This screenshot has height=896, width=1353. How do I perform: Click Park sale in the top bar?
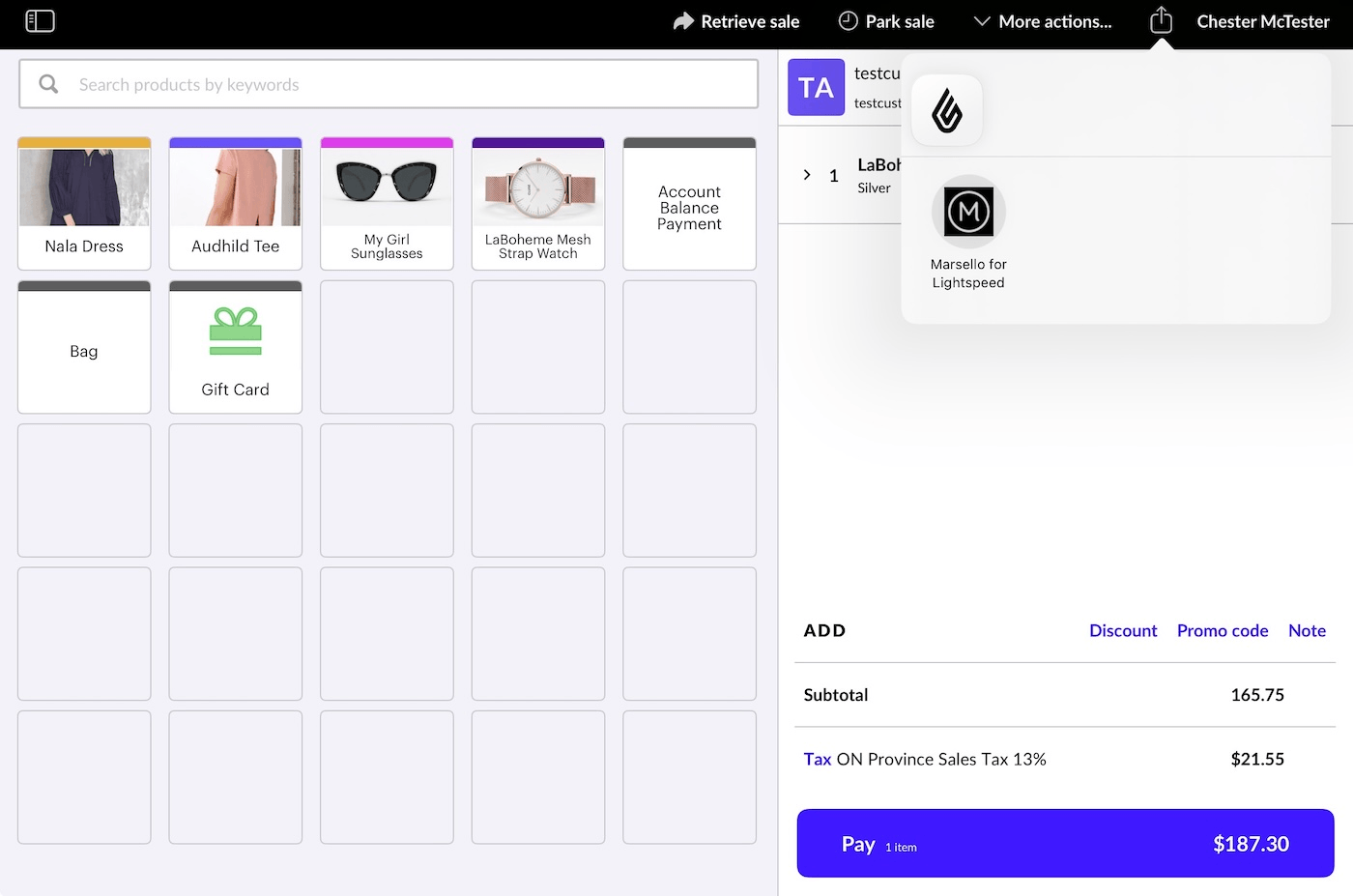click(886, 21)
